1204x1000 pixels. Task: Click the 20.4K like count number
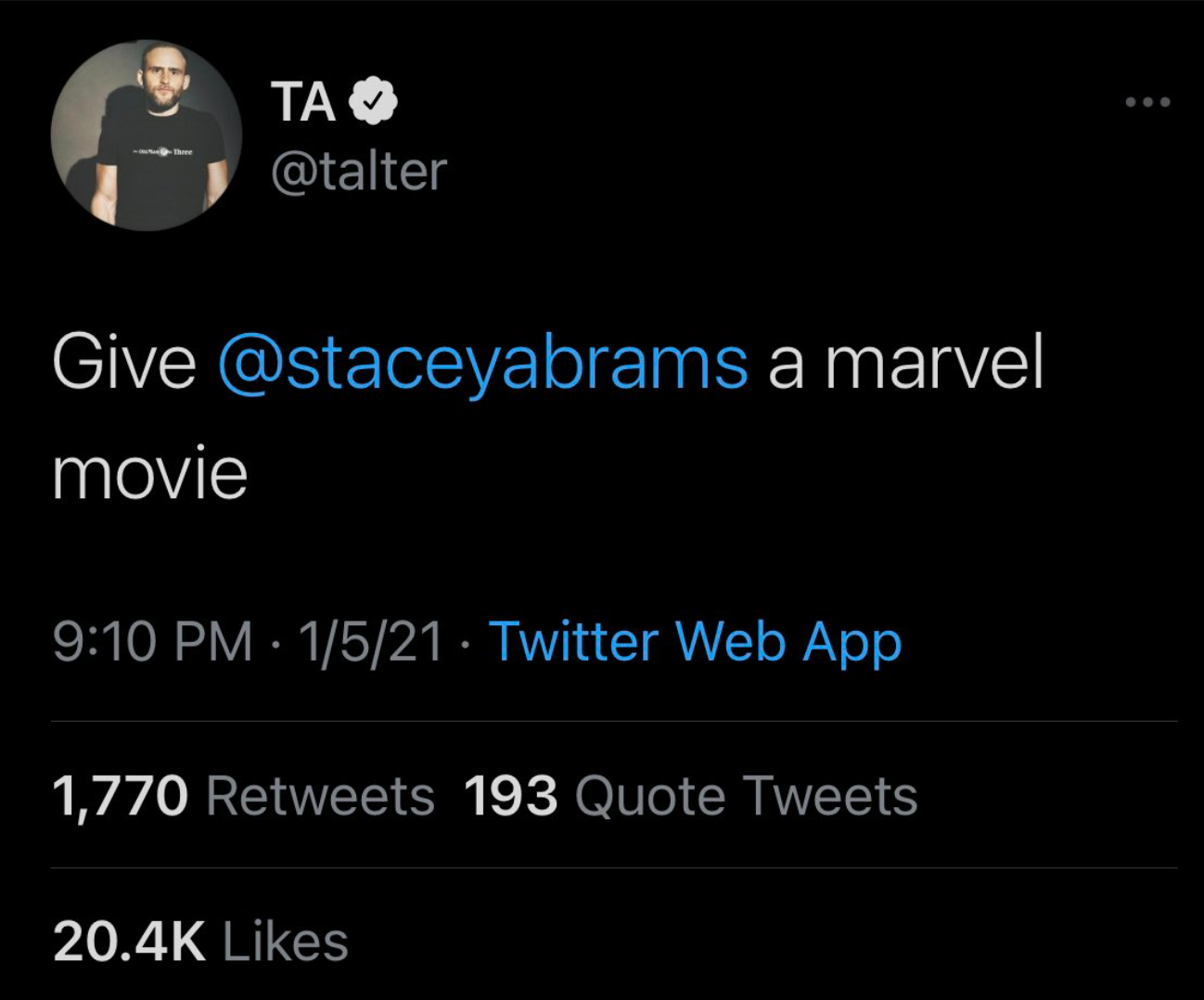point(129,941)
